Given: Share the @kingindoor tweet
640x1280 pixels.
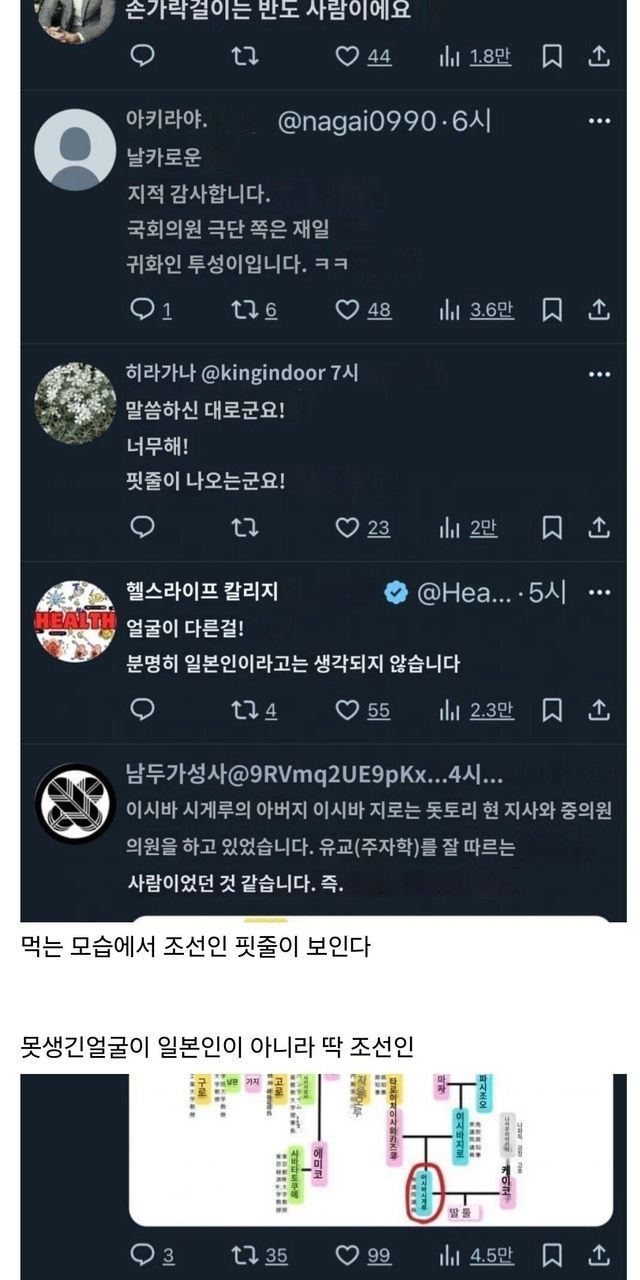Looking at the screenshot, I should 599,527.
